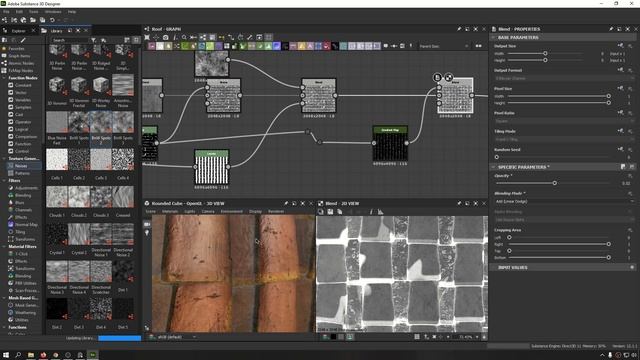Open the Blending Mode dropdown
Image resolution: width=640 pixels, height=360 pixels.
point(564,201)
